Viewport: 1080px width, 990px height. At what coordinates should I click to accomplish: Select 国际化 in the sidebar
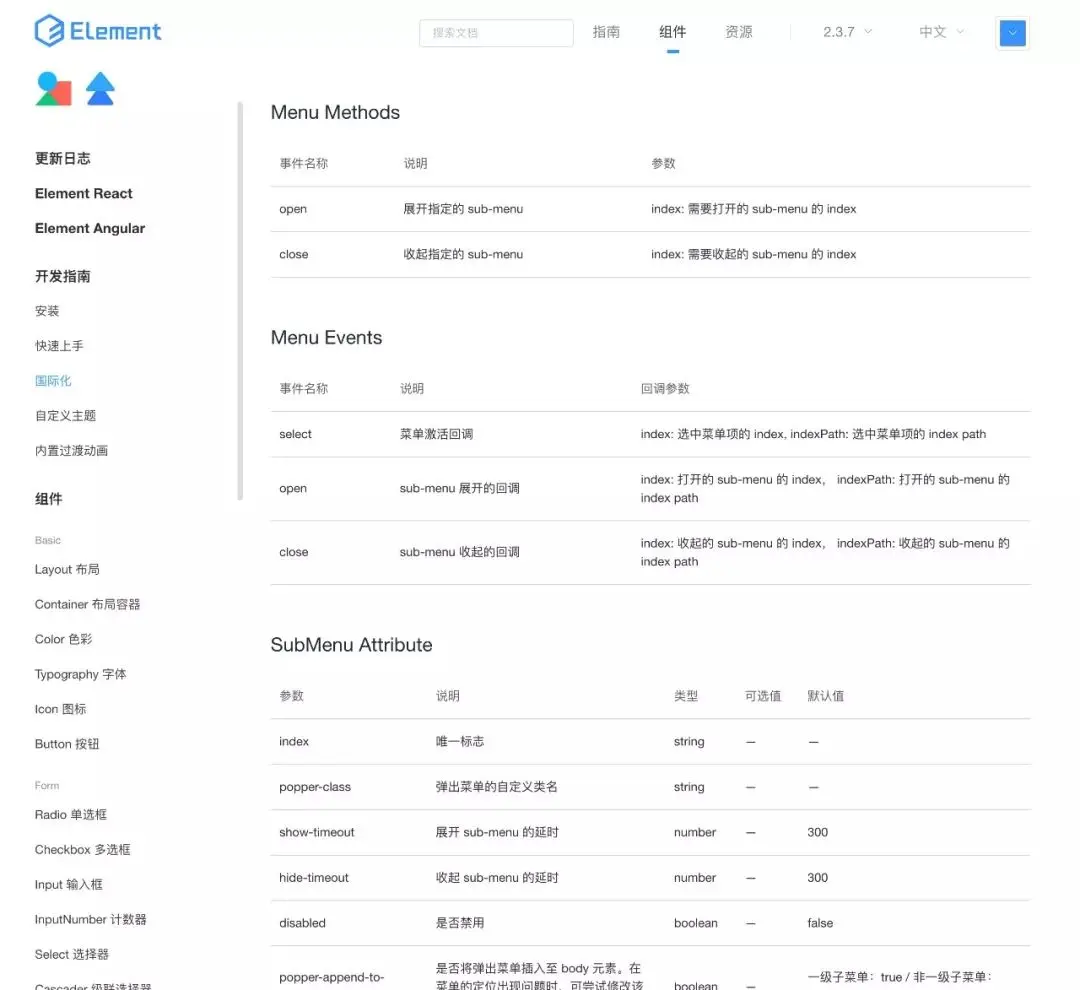53,380
